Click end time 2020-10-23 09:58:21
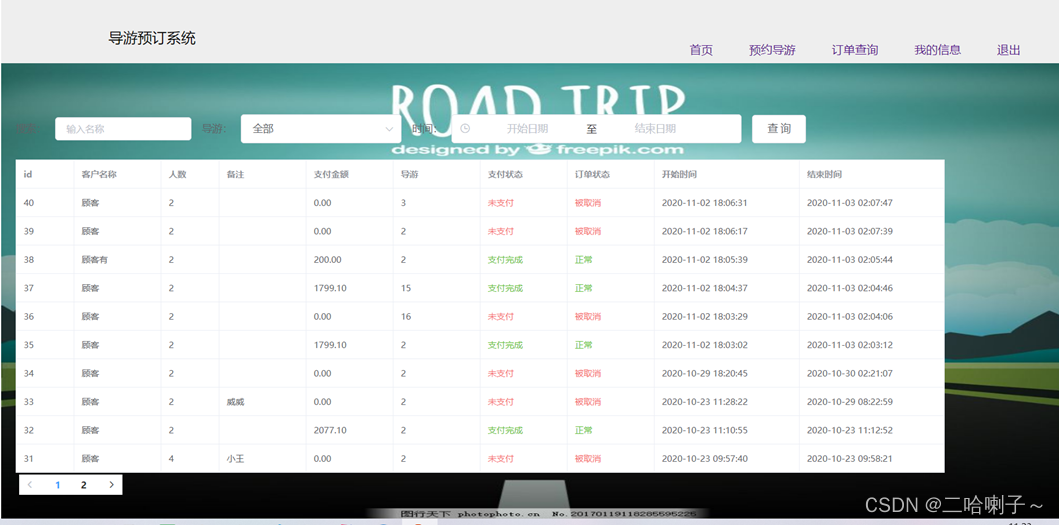The height and width of the screenshot is (525, 1059). click(850, 458)
